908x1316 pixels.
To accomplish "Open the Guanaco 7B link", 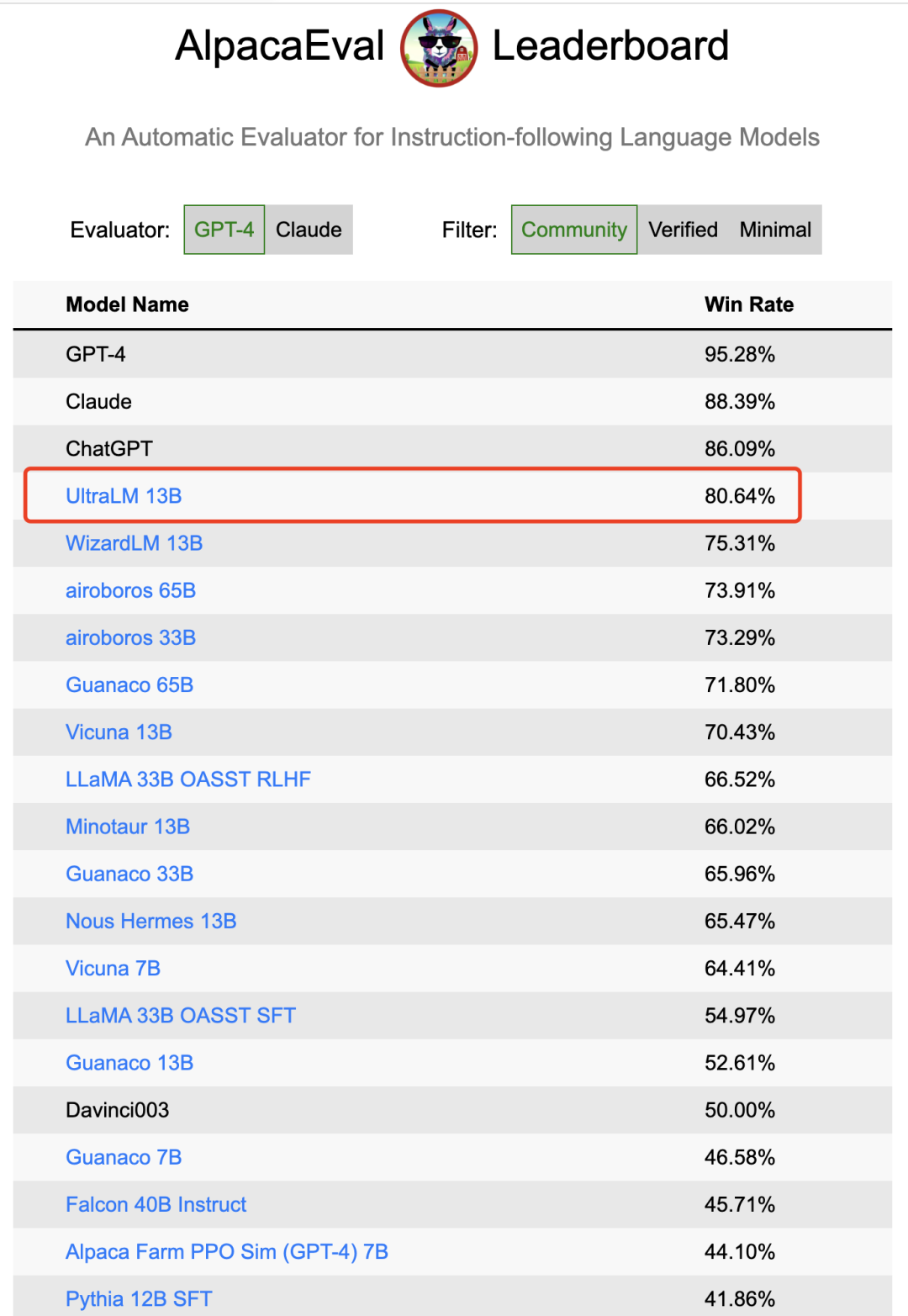I will pyautogui.click(x=124, y=1157).
